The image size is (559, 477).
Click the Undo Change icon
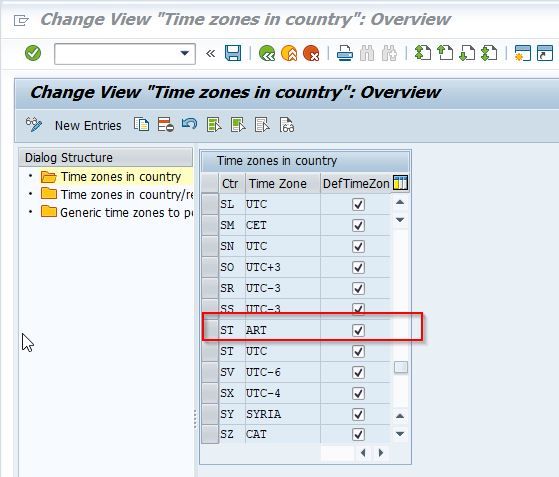pyautogui.click(x=189, y=125)
